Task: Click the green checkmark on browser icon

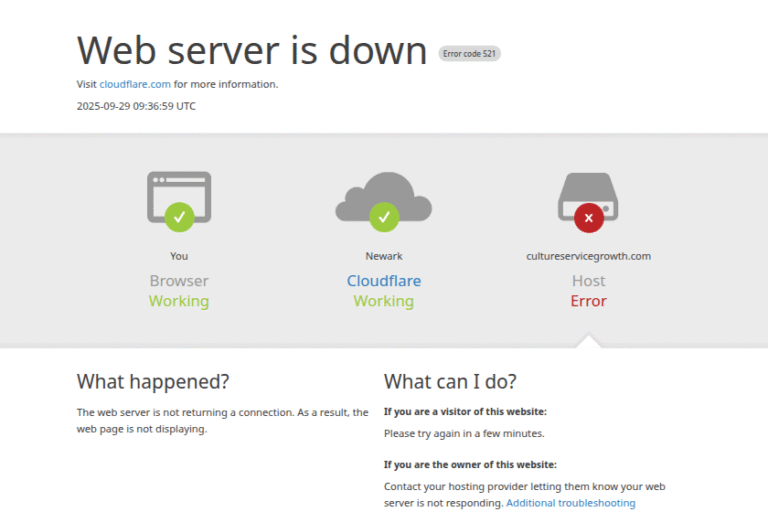Action: click(x=179, y=216)
